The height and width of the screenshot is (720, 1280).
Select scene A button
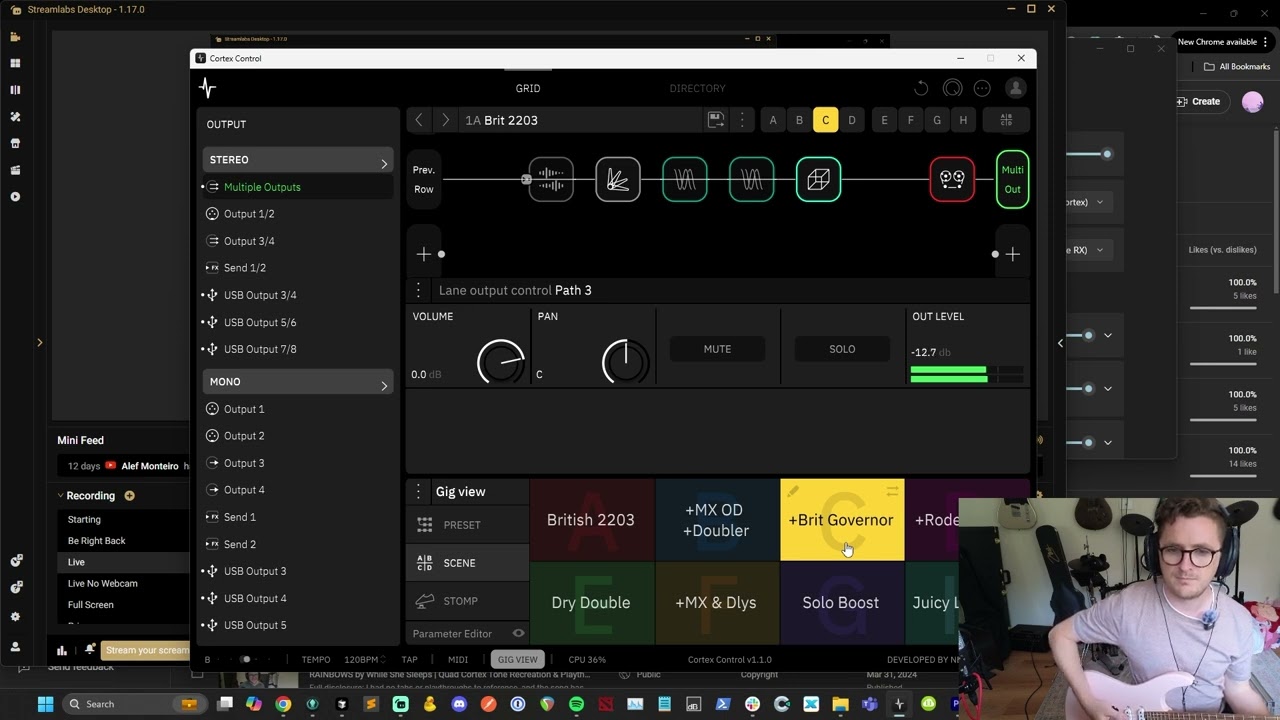773,120
